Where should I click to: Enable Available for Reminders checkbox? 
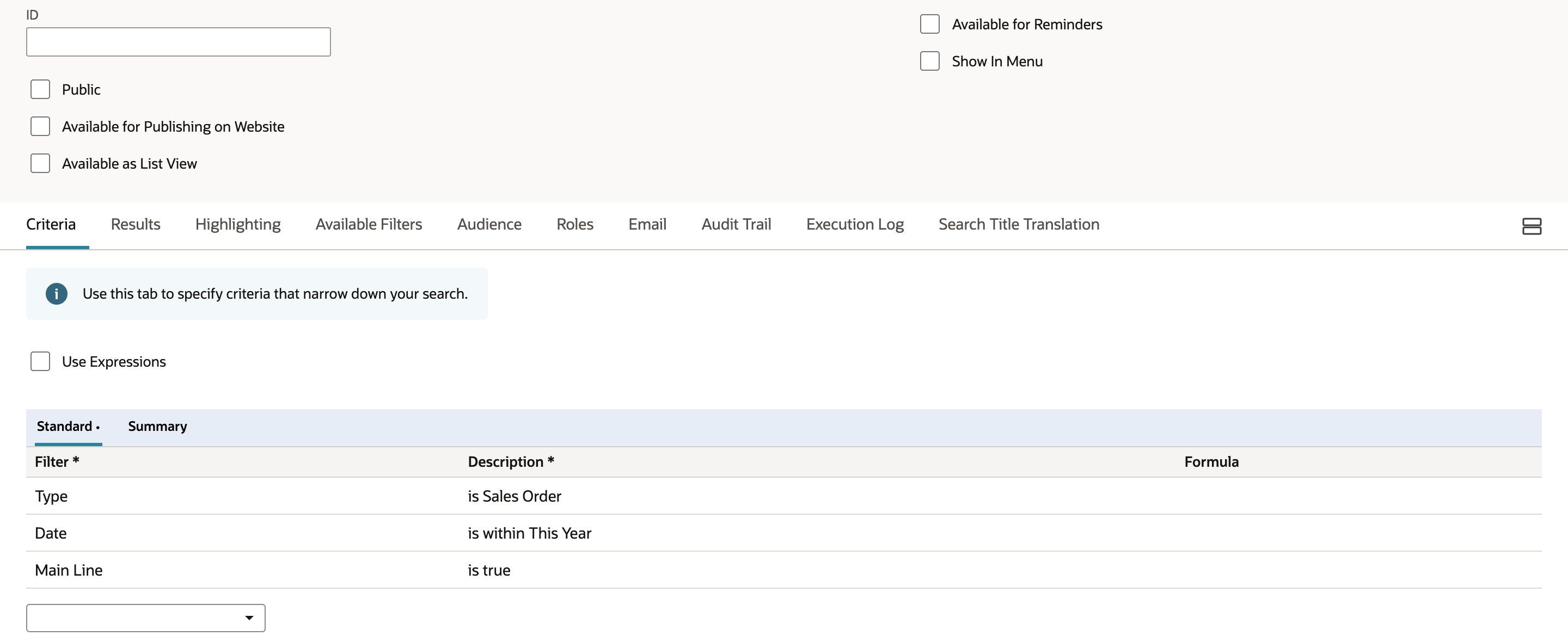tap(929, 24)
